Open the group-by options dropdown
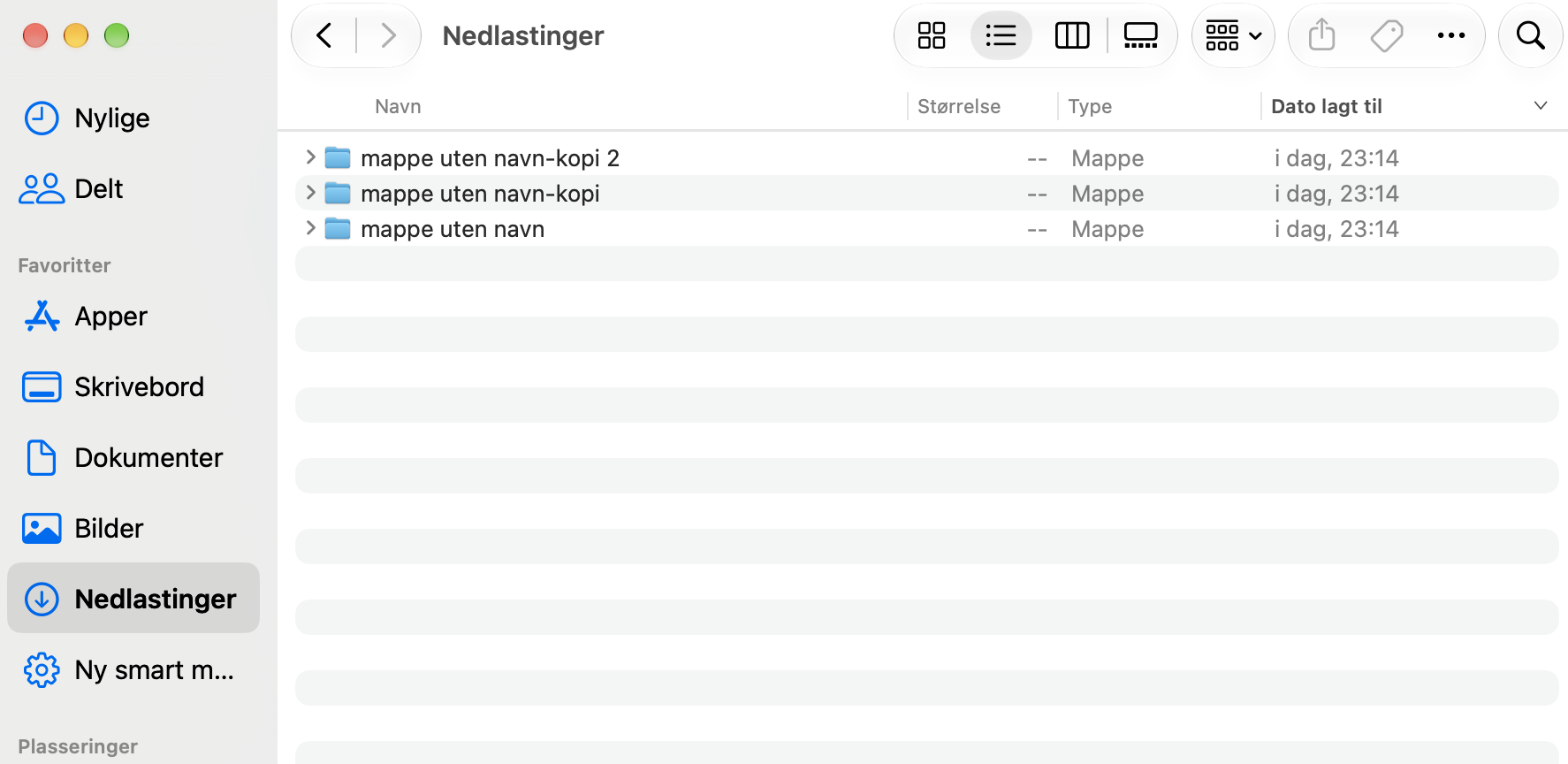This screenshot has width=1568, height=764. pyautogui.click(x=1233, y=35)
